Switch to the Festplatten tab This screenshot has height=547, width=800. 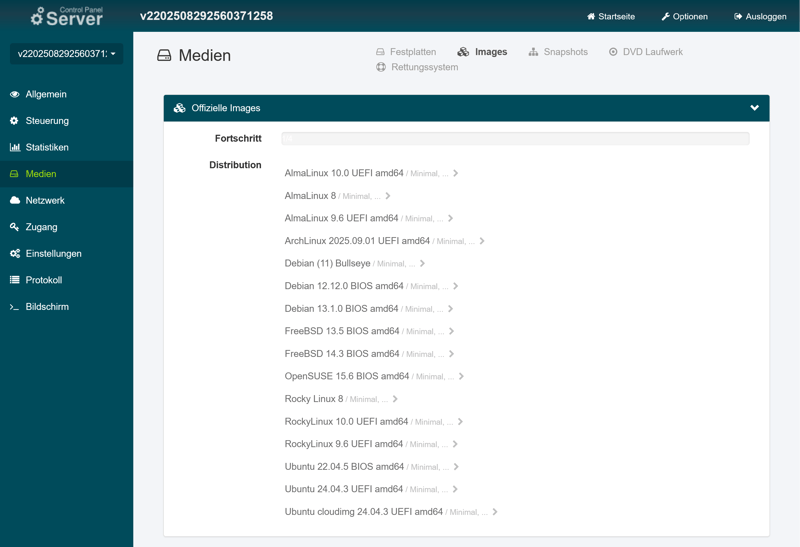[x=406, y=52]
